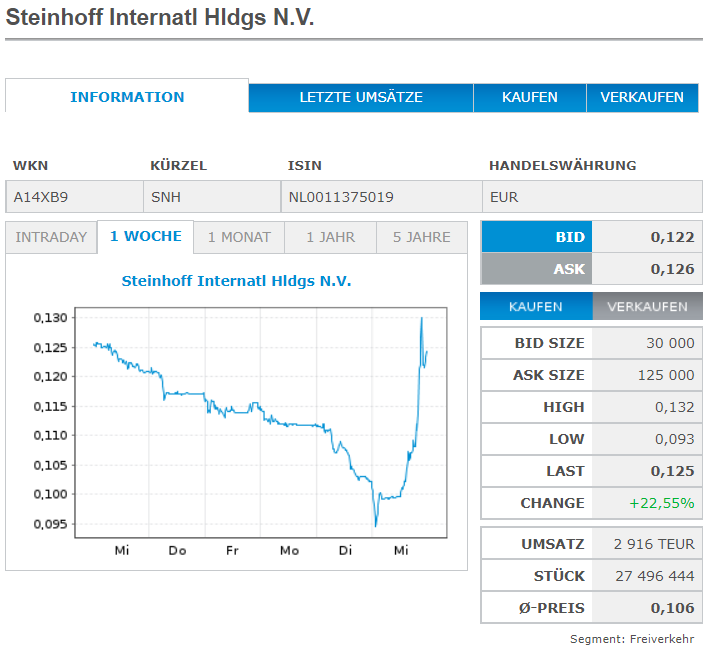Switch to LETZTE UMSÄTZE tab
706x648 pixels.
(x=361, y=97)
